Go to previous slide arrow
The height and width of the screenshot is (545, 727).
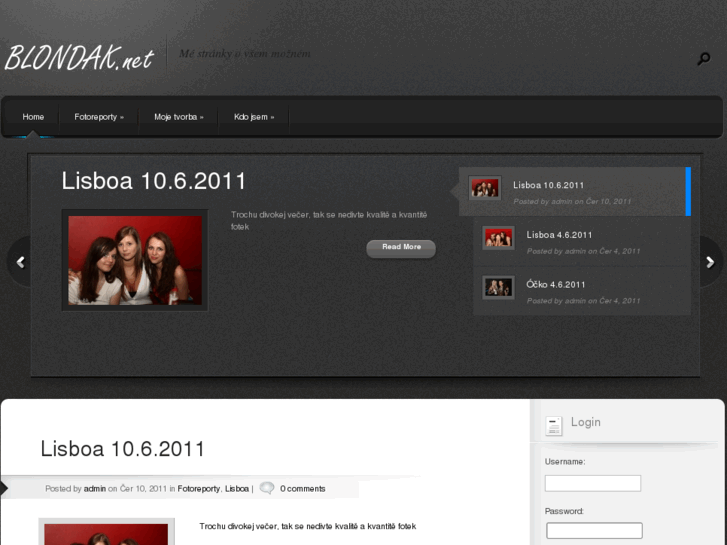(x=20, y=263)
